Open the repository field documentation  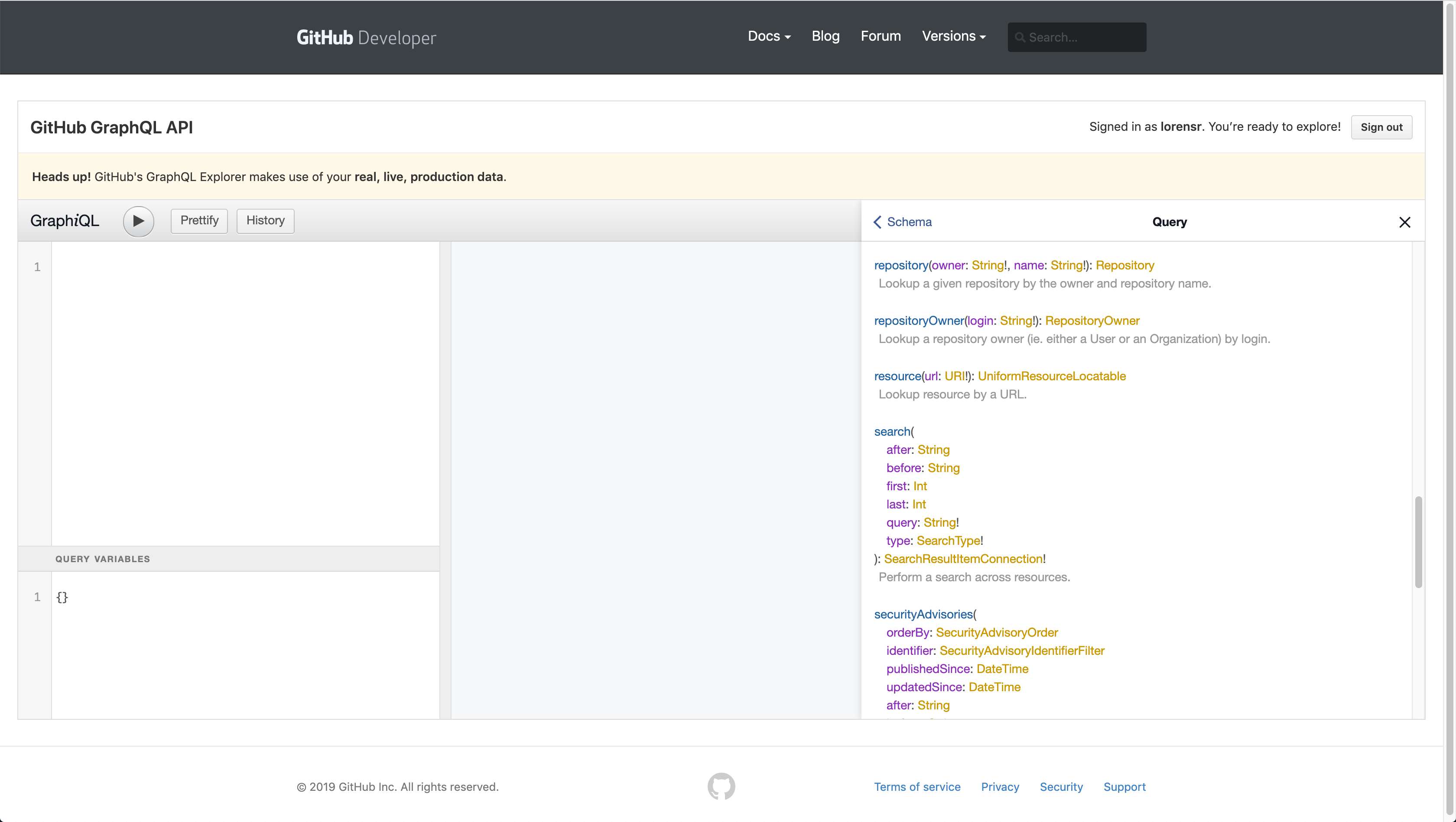pyautogui.click(x=901, y=265)
